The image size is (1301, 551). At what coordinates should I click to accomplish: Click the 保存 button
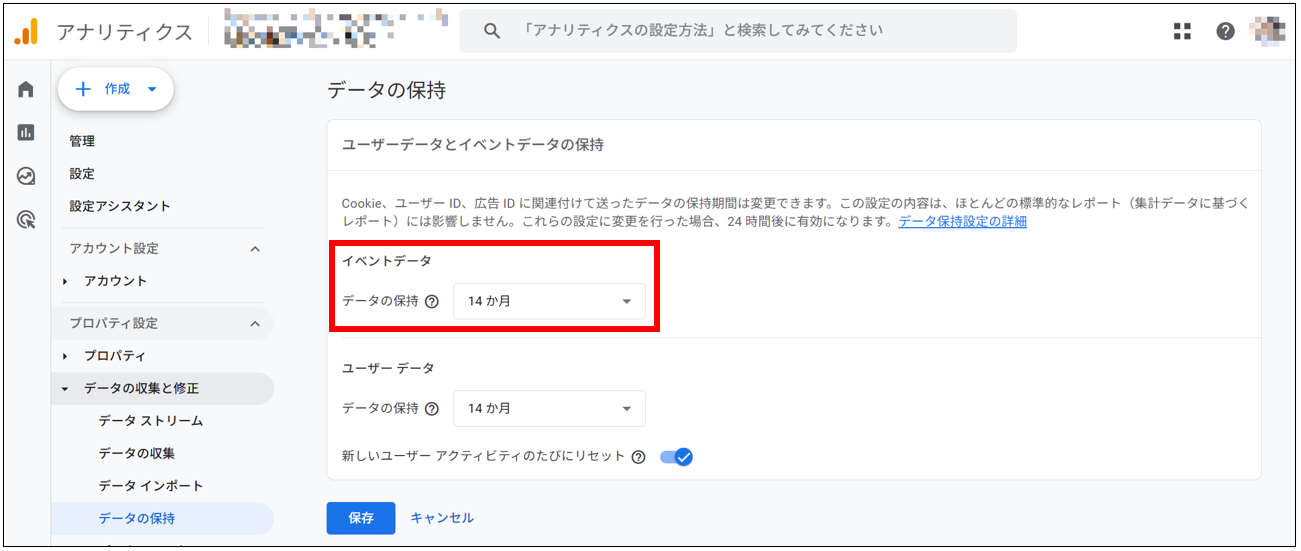click(x=361, y=518)
